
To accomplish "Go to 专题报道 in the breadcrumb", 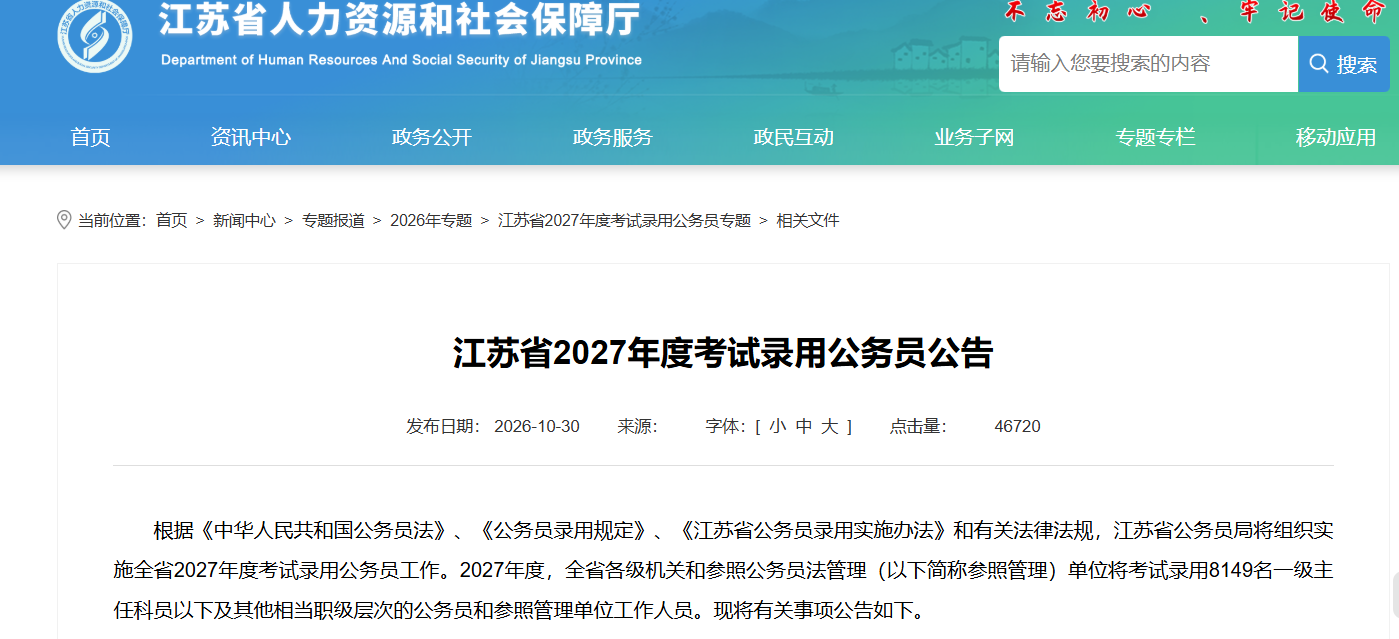I will pos(333,220).
